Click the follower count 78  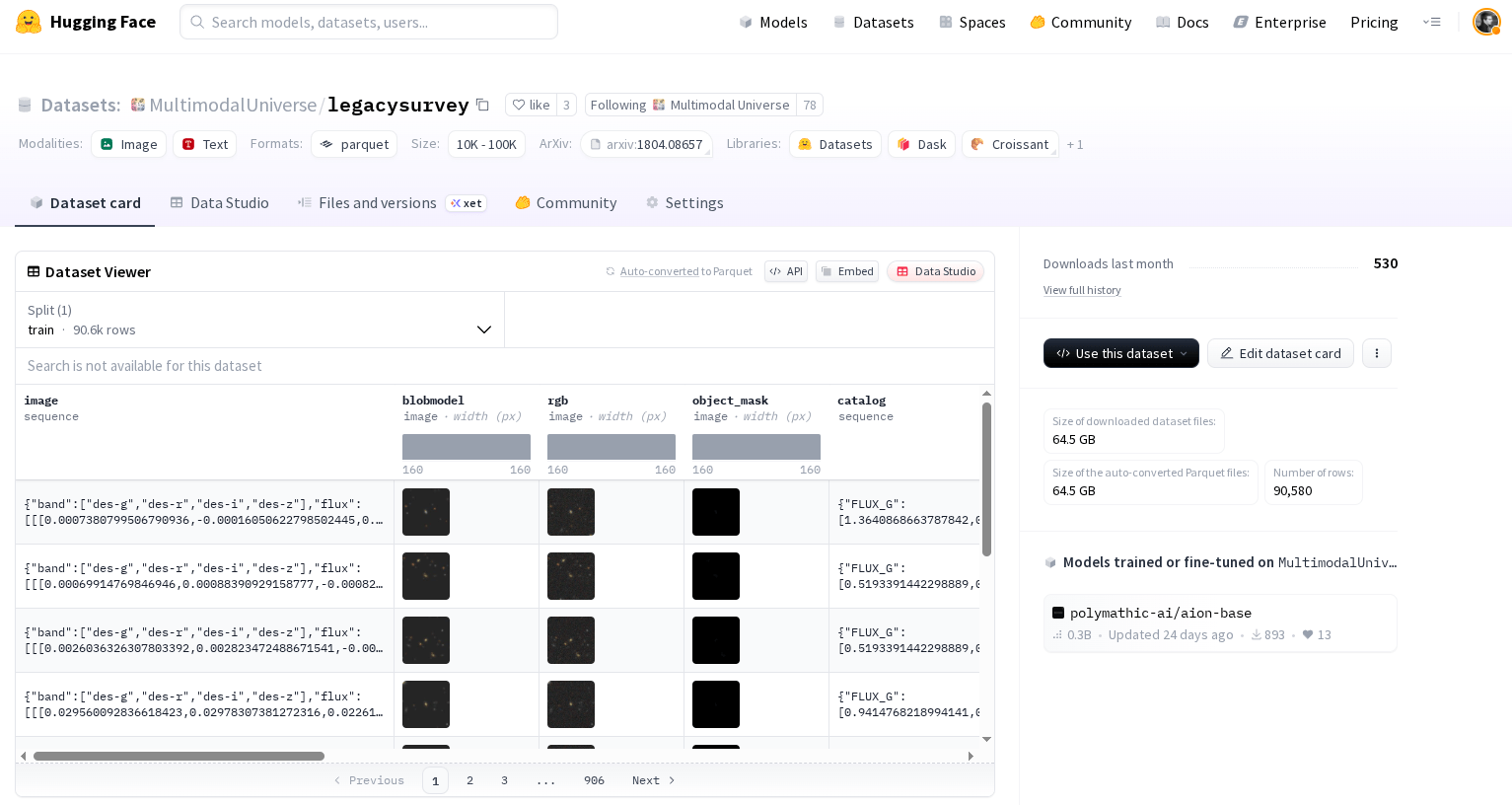point(810,105)
